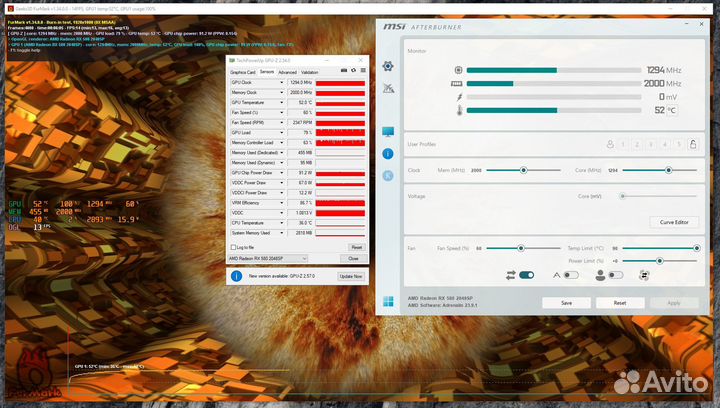
Task: Toggle the fan sync switch off
Action: pyautogui.click(x=527, y=275)
